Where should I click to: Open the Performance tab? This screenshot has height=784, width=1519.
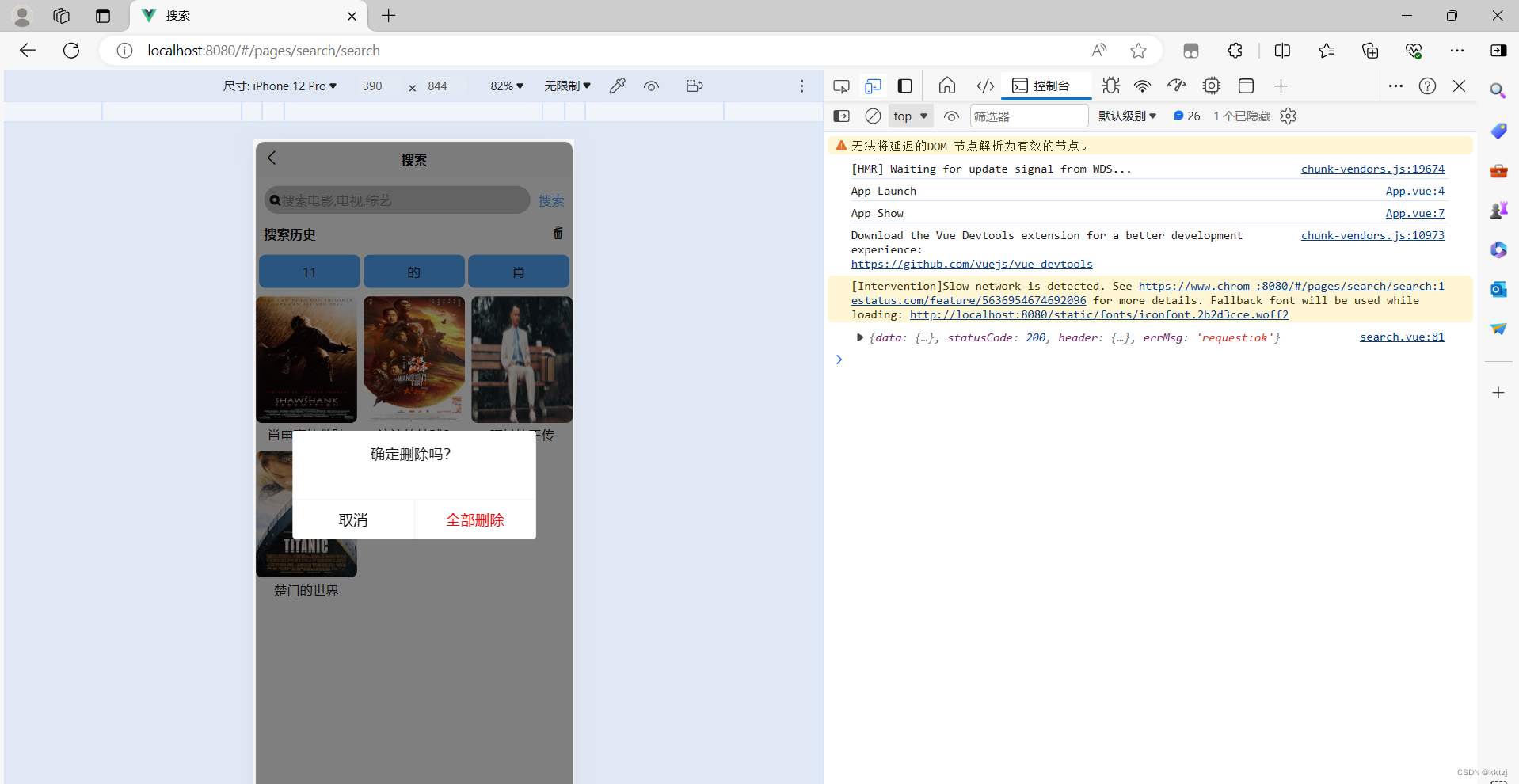point(1177,86)
